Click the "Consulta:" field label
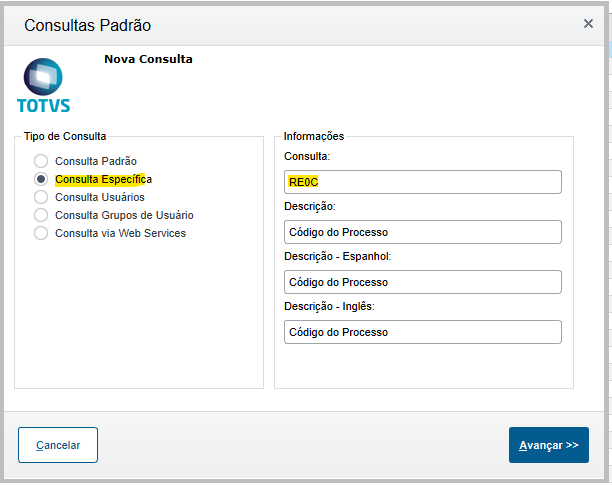This screenshot has width=612, height=486. (307, 157)
